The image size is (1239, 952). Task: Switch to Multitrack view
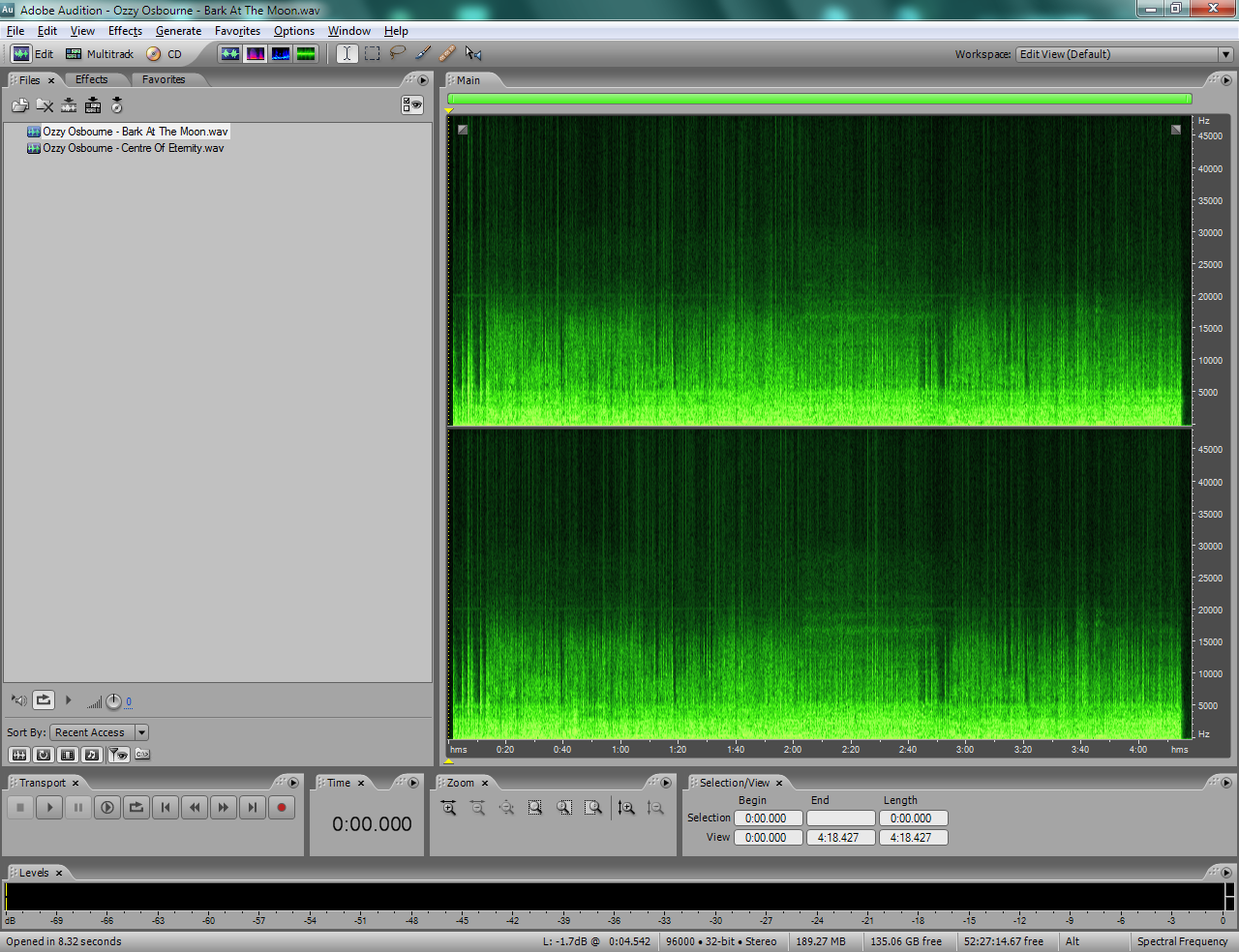coord(100,54)
